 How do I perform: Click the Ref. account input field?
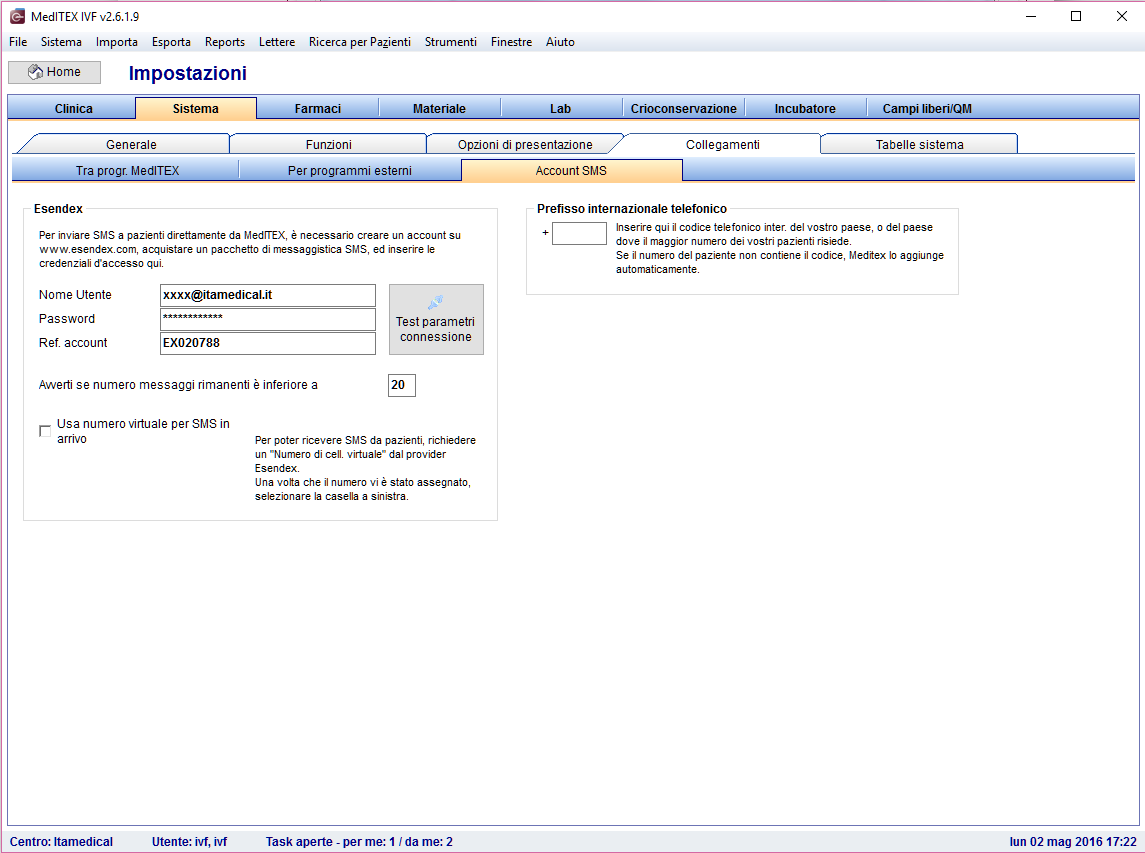click(x=267, y=343)
